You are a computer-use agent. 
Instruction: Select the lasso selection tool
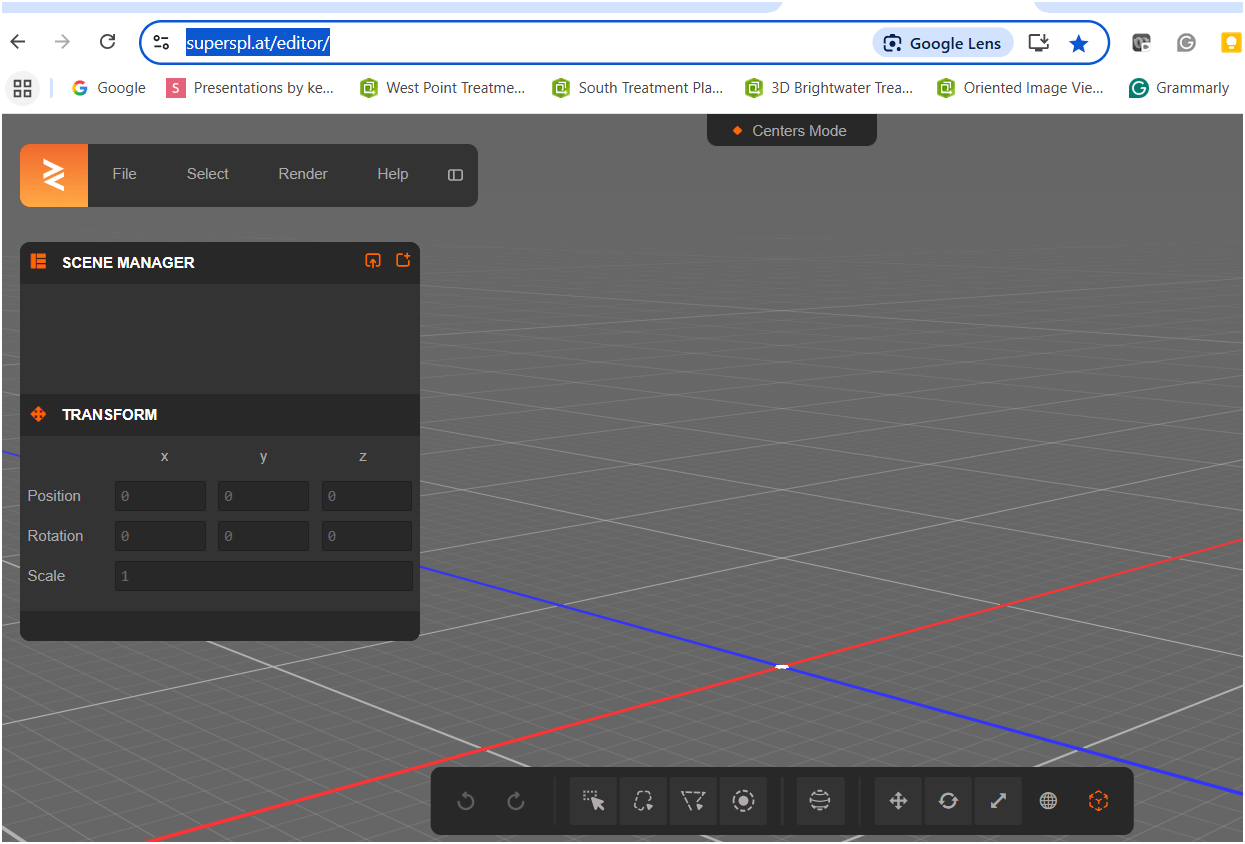tap(643, 801)
